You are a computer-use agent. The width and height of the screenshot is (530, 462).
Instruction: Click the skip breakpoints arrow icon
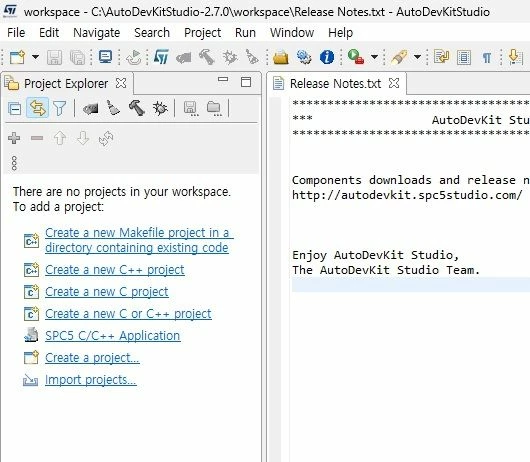pyautogui.click(x=133, y=57)
